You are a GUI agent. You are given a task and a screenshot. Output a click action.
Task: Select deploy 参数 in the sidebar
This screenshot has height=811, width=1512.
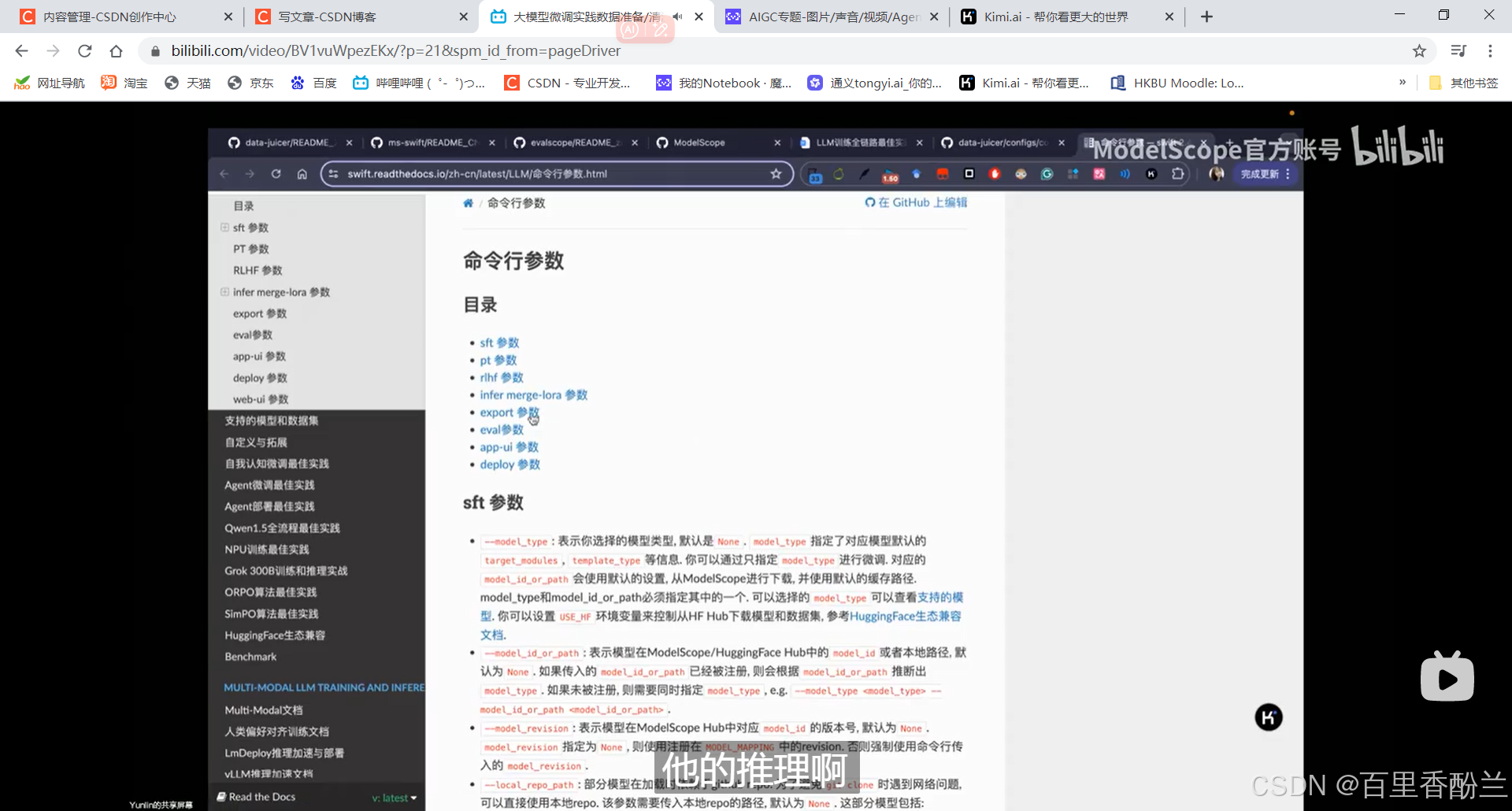click(x=260, y=378)
